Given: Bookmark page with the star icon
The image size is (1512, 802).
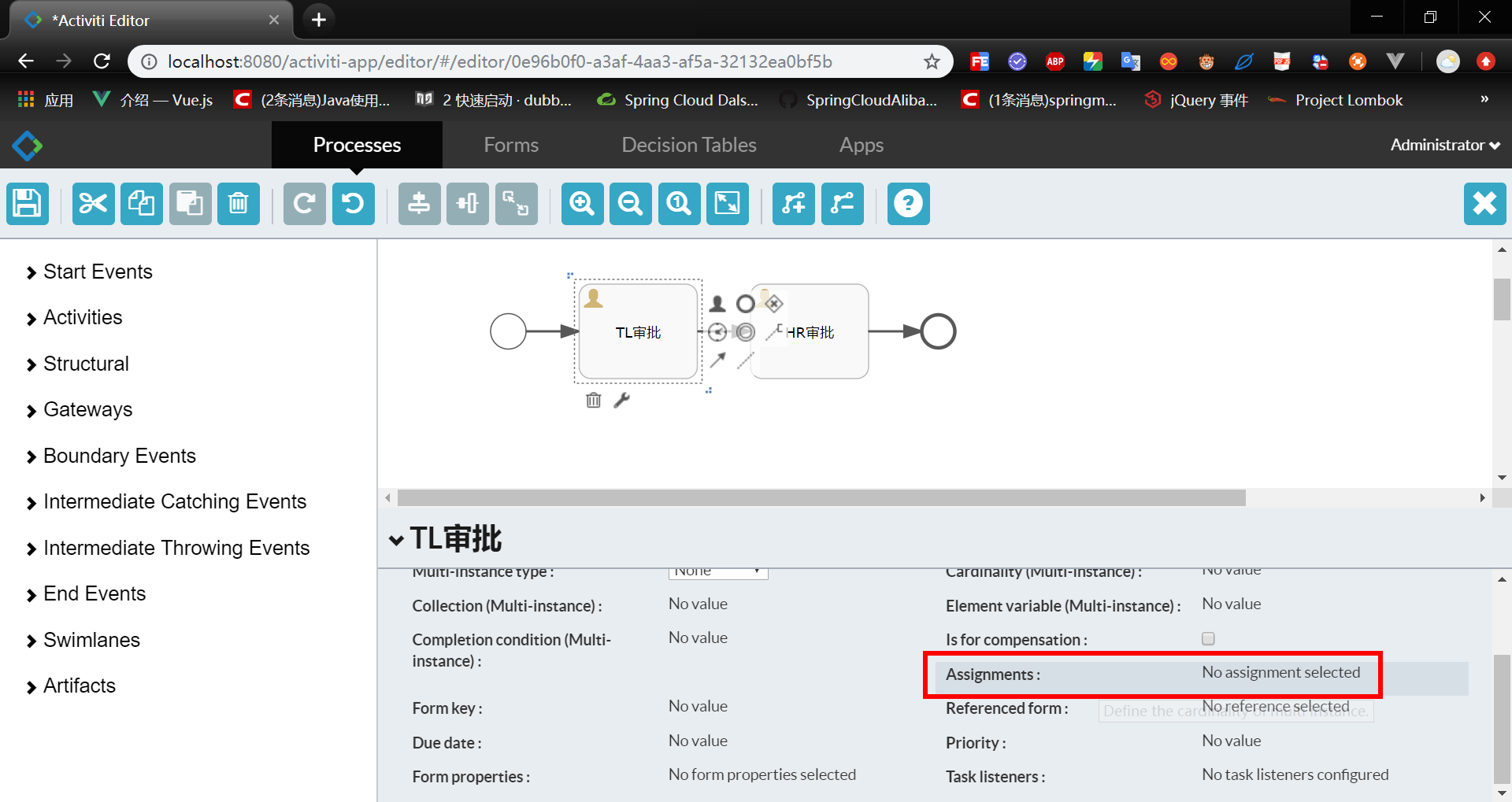Looking at the screenshot, I should (932, 61).
